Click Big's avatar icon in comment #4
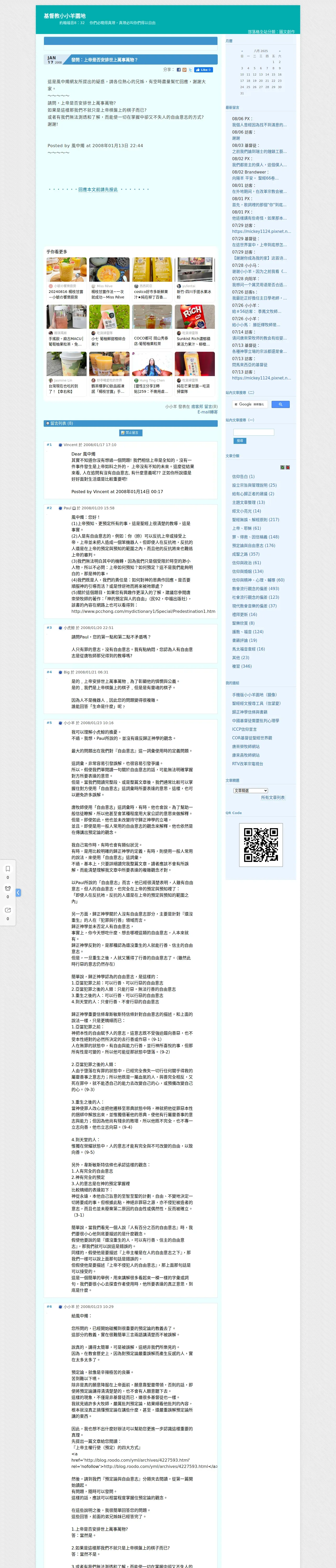The image size is (336, 1568). (x=60, y=673)
